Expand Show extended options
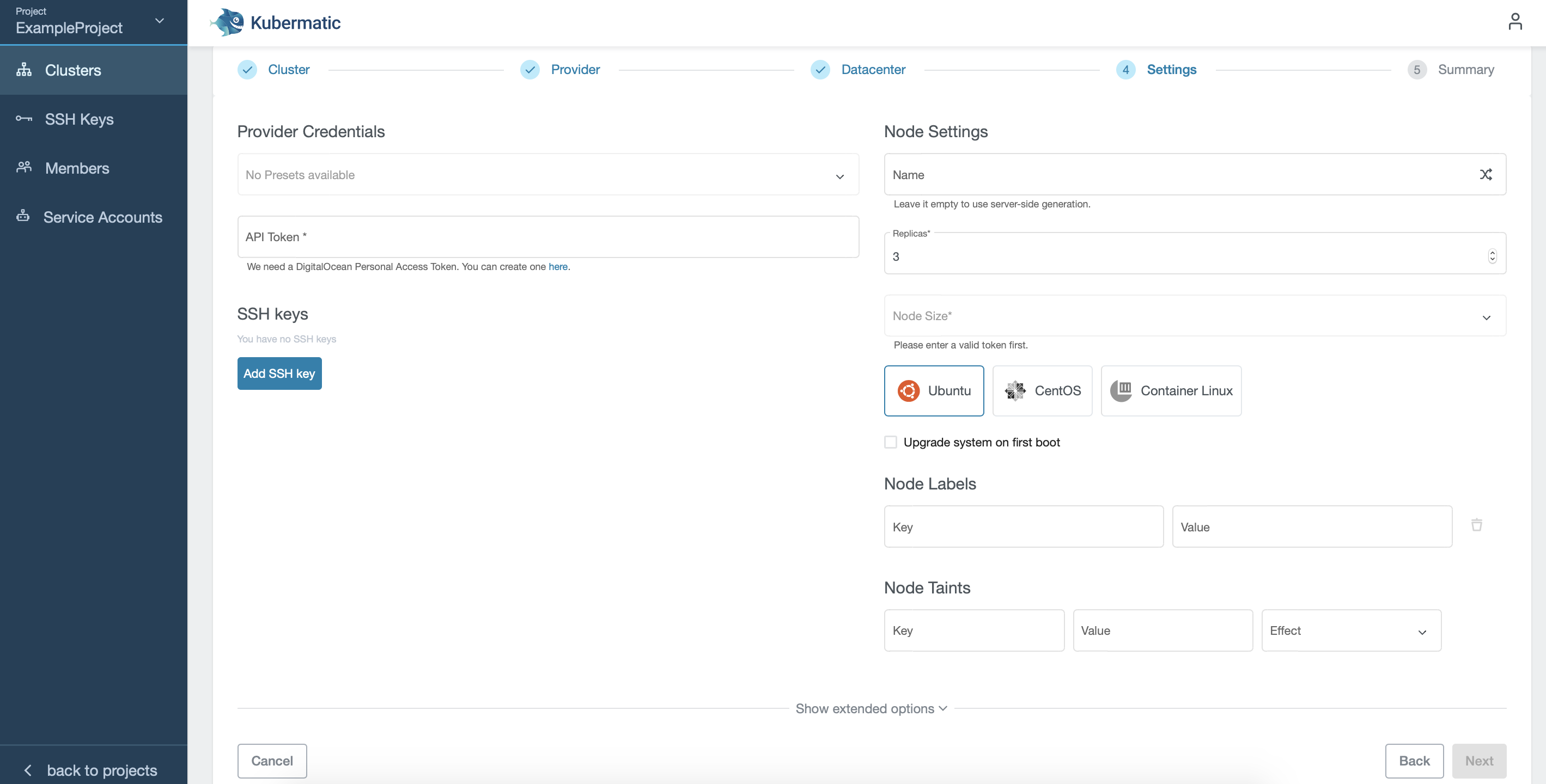The image size is (1546, 784). tap(871, 708)
